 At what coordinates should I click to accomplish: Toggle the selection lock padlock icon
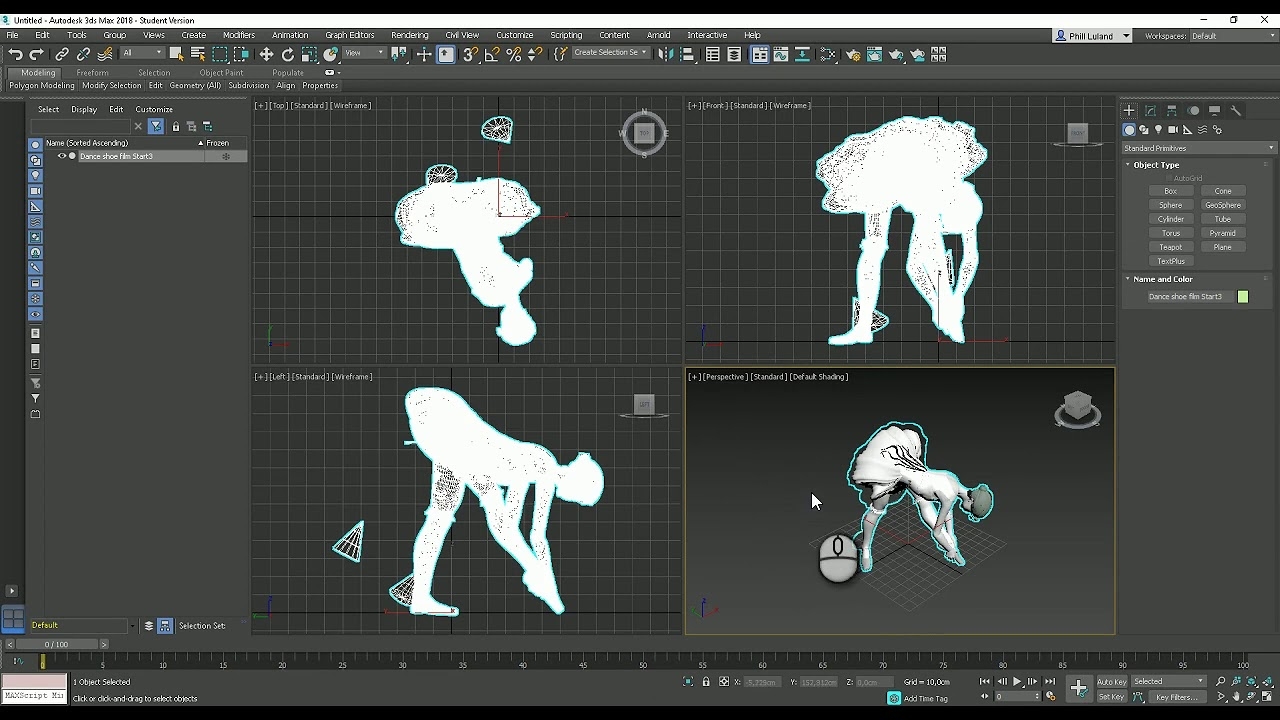coord(706,682)
